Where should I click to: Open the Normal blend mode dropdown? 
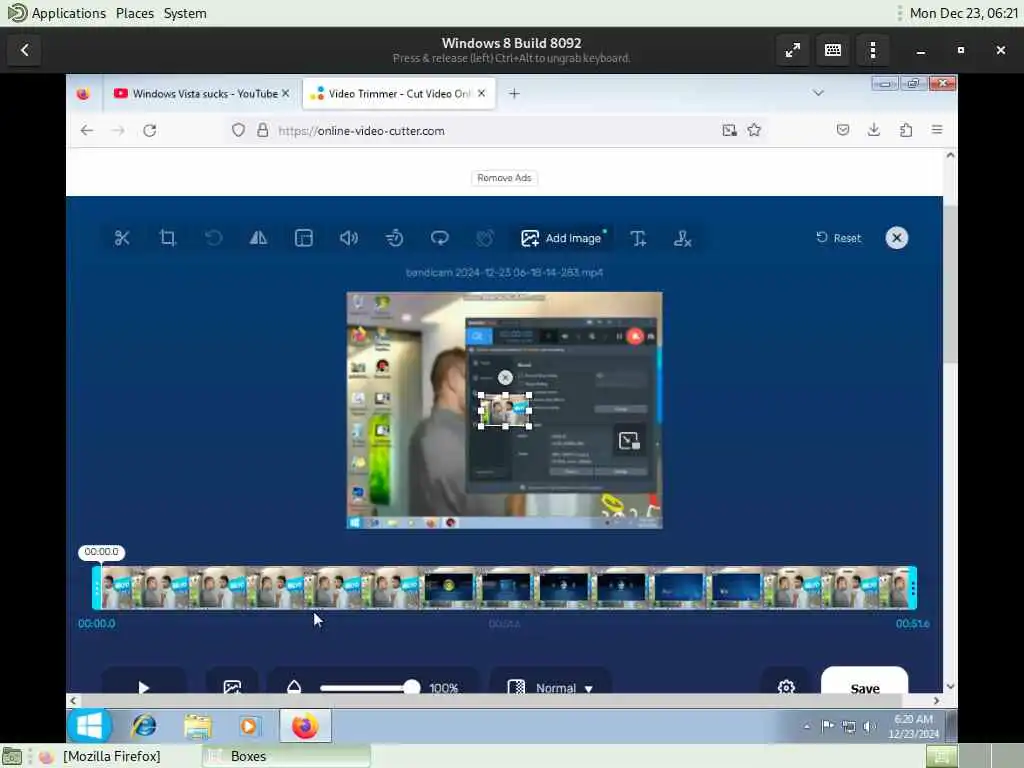pos(551,687)
